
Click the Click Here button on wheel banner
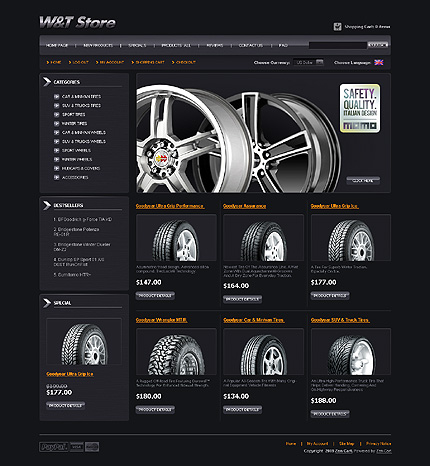click(363, 180)
